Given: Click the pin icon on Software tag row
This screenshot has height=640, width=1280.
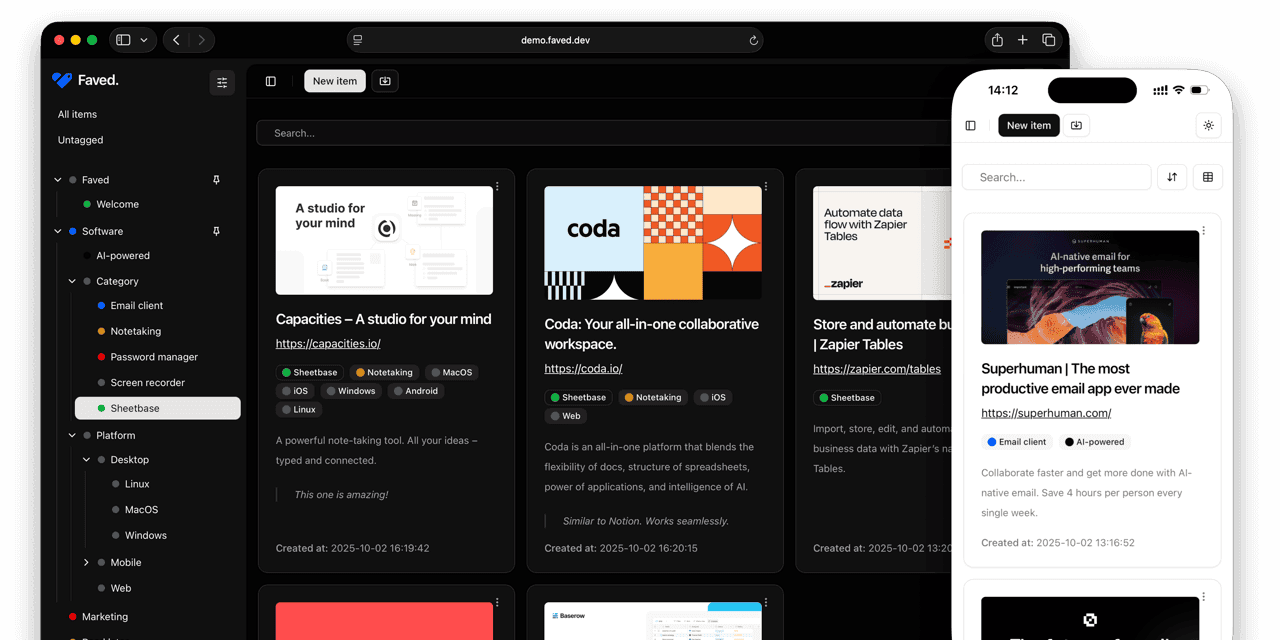Looking at the screenshot, I should [x=216, y=231].
